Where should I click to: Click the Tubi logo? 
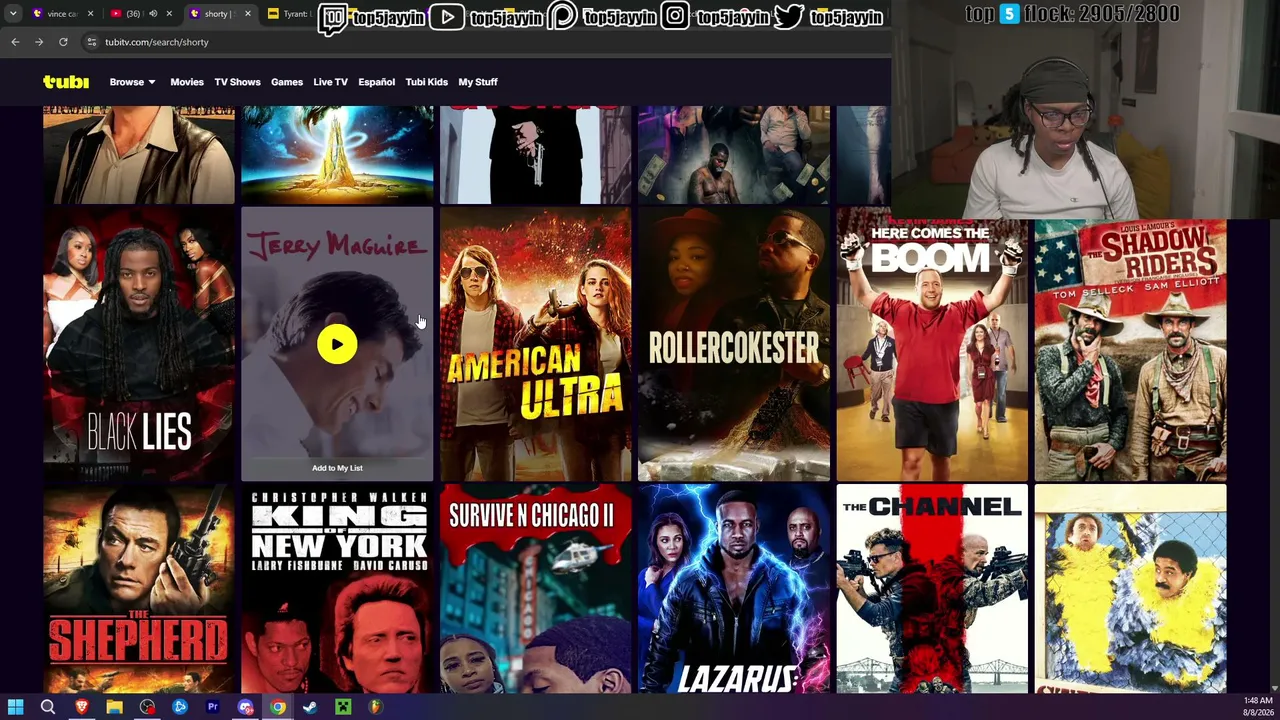66,82
